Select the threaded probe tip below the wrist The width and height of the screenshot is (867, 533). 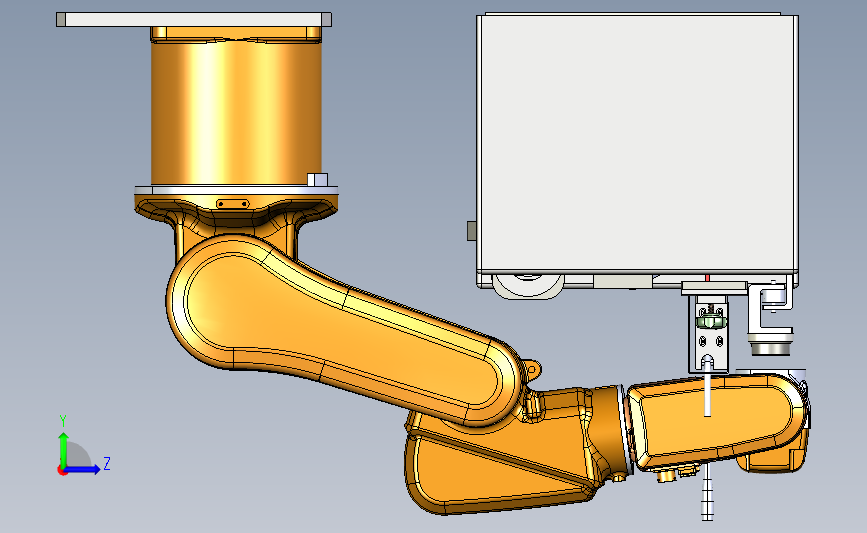(x=707, y=492)
